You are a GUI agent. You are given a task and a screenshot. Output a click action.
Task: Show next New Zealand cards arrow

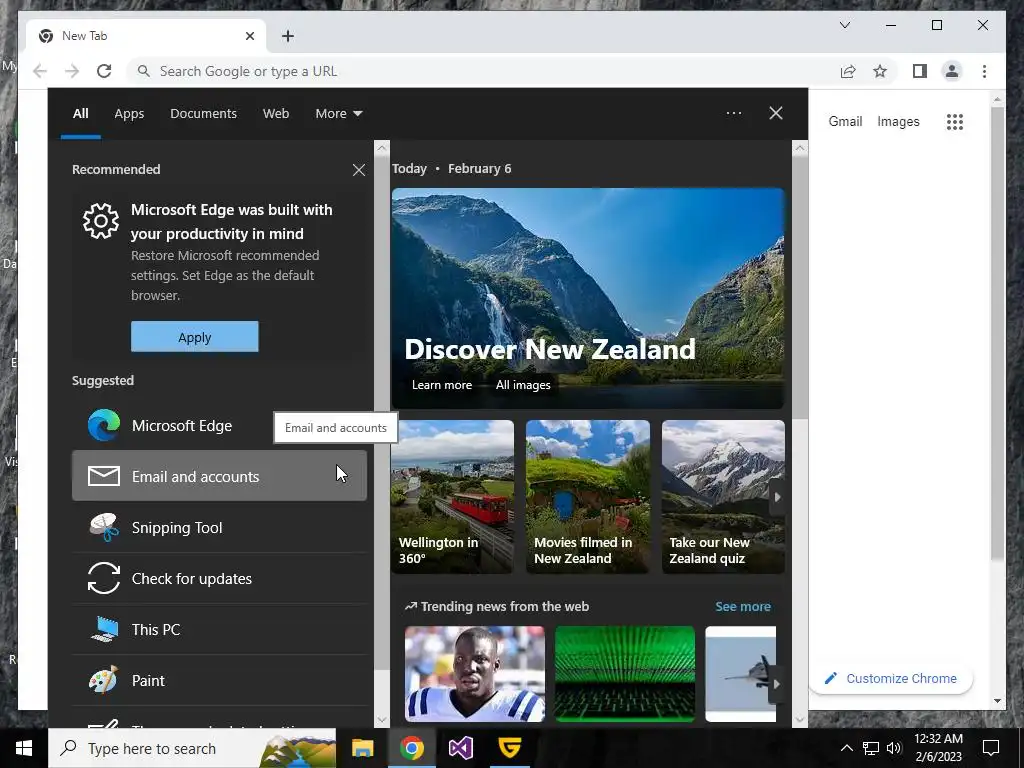[777, 497]
